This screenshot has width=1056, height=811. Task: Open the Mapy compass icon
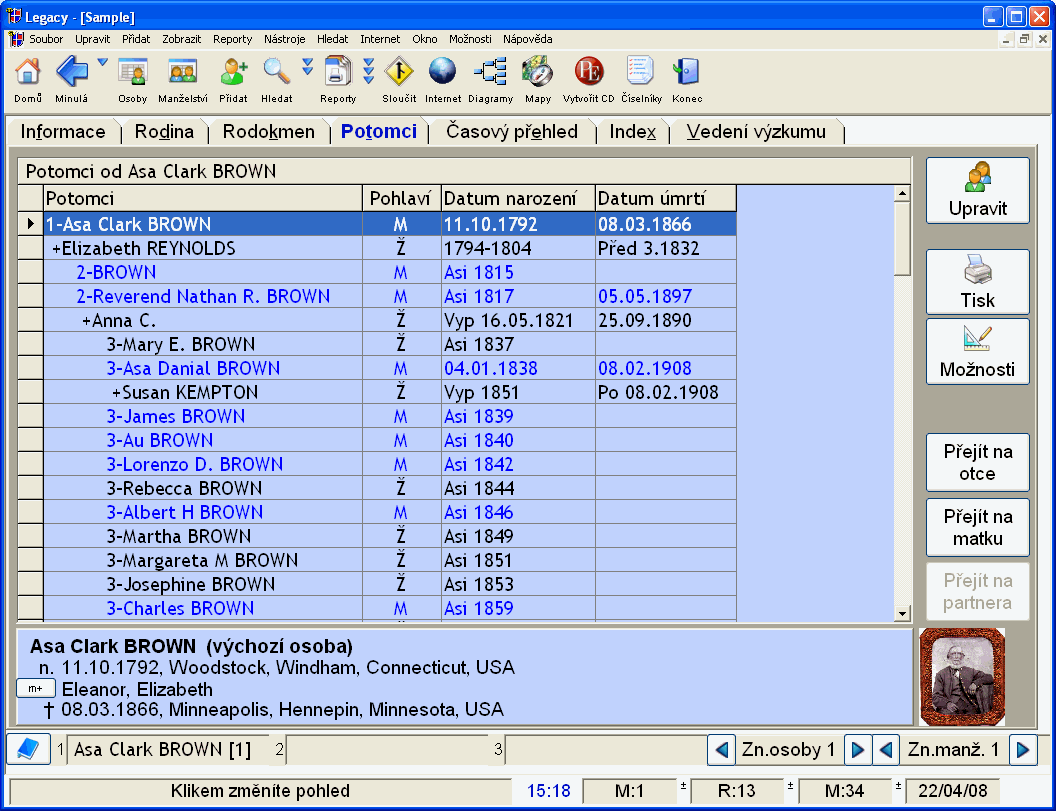coord(538,73)
